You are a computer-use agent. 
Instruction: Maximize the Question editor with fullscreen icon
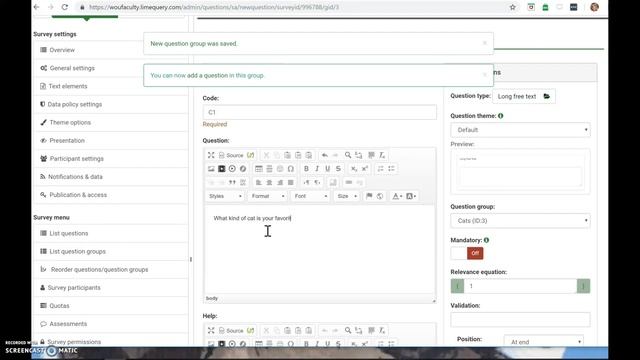pyautogui.click(x=211, y=155)
